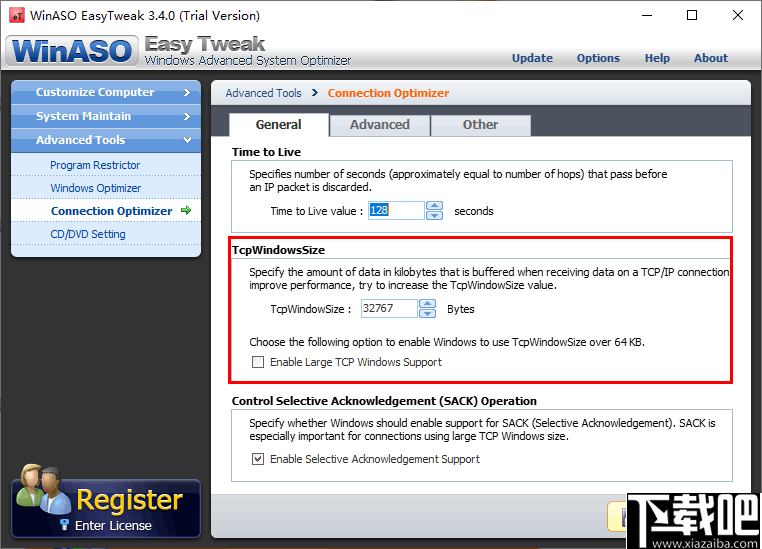Click Enter License link
Viewport: 762px width, 549px height.
(113, 526)
